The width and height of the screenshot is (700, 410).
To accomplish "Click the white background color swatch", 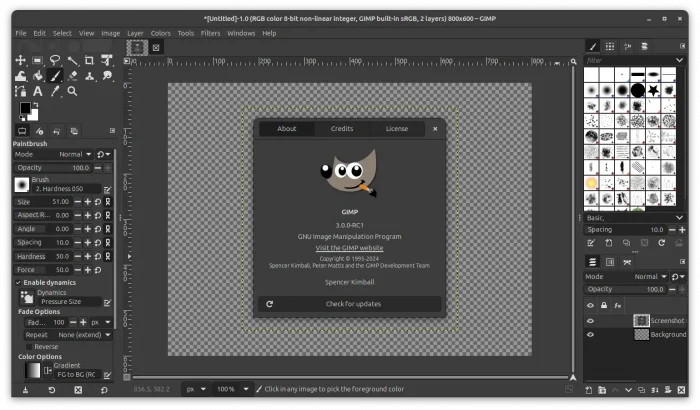I will pyautogui.click(x=33, y=116).
